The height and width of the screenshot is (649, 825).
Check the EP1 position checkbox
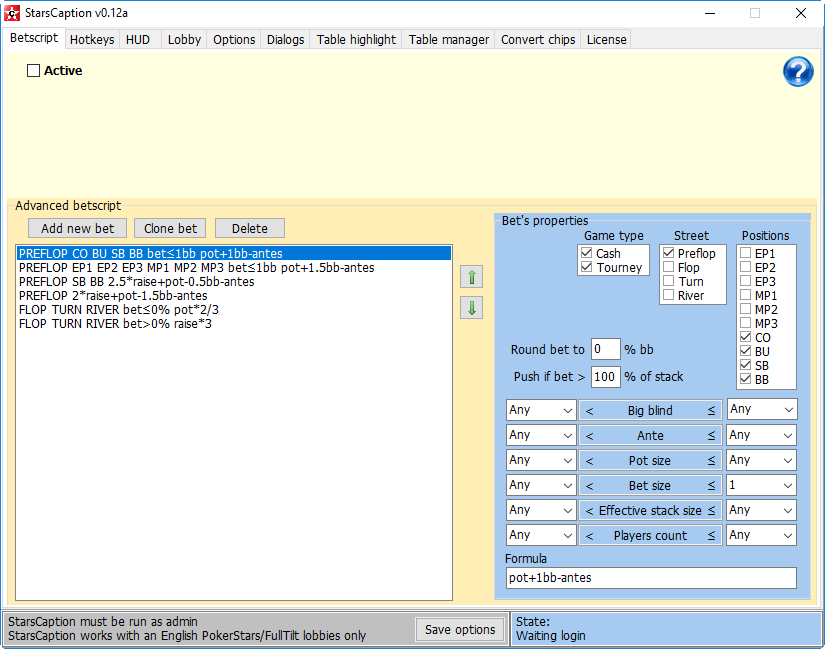pyautogui.click(x=746, y=253)
